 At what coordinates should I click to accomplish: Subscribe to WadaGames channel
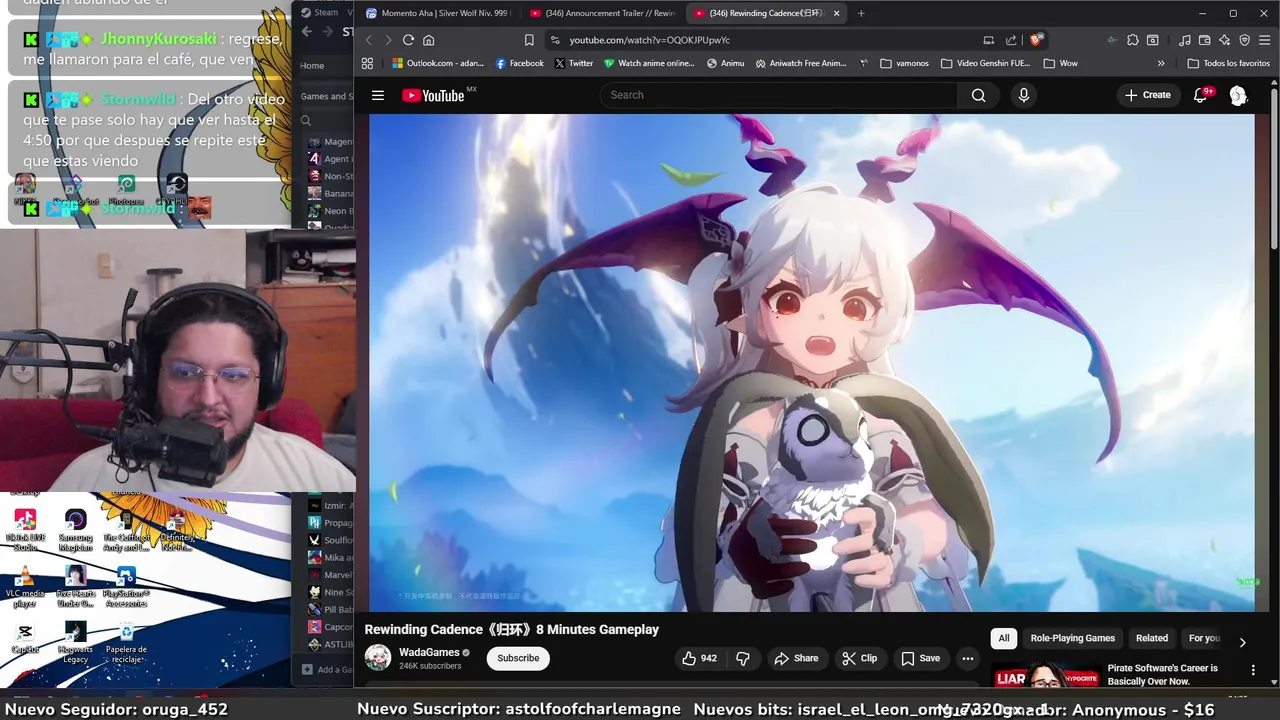click(518, 658)
